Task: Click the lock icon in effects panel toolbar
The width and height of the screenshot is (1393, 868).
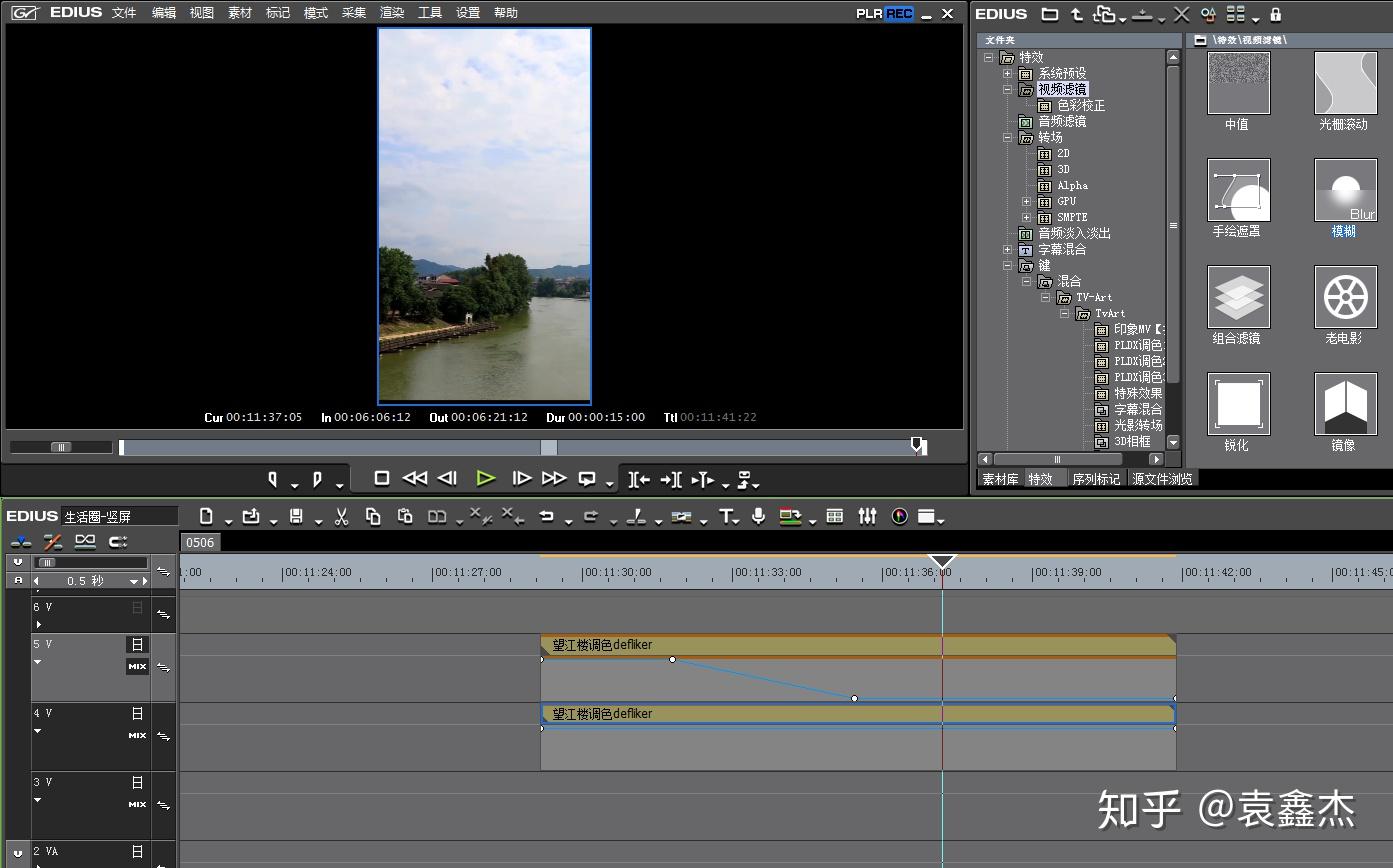Action: pos(1275,14)
